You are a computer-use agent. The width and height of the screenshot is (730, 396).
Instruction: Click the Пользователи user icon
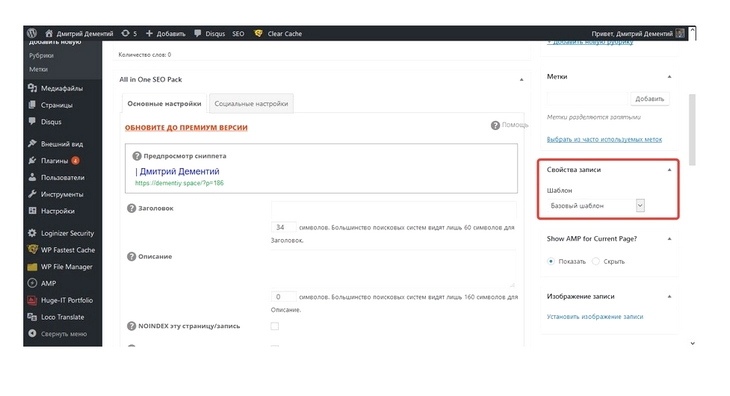point(32,177)
